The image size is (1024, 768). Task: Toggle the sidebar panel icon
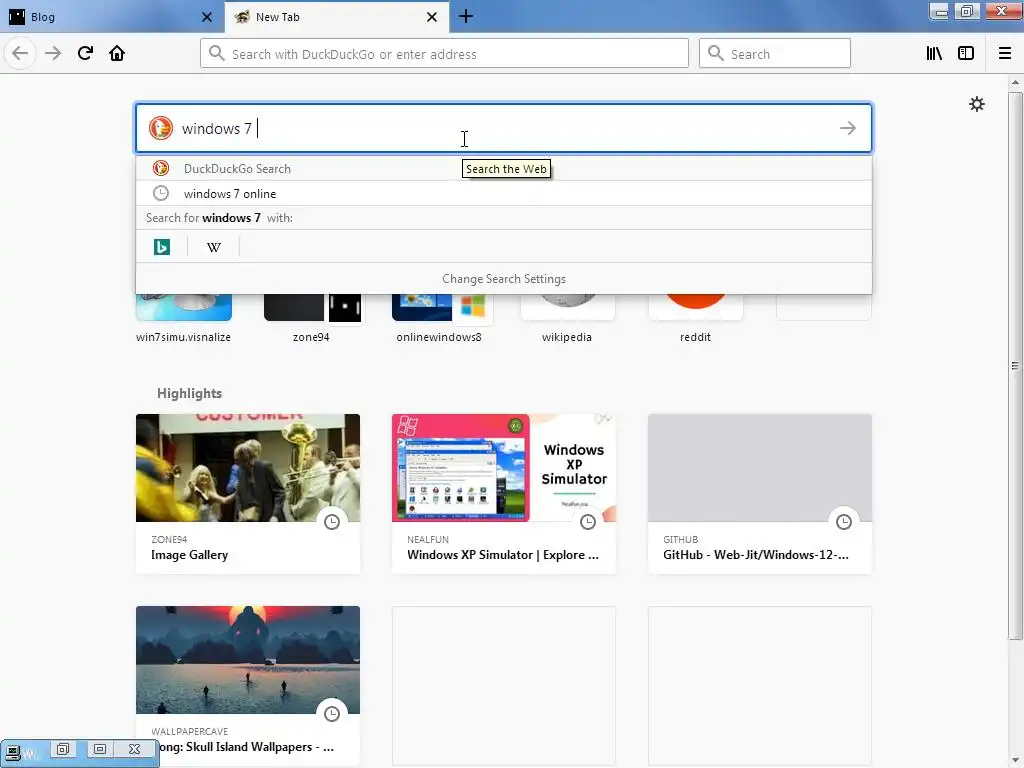[x=966, y=54]
